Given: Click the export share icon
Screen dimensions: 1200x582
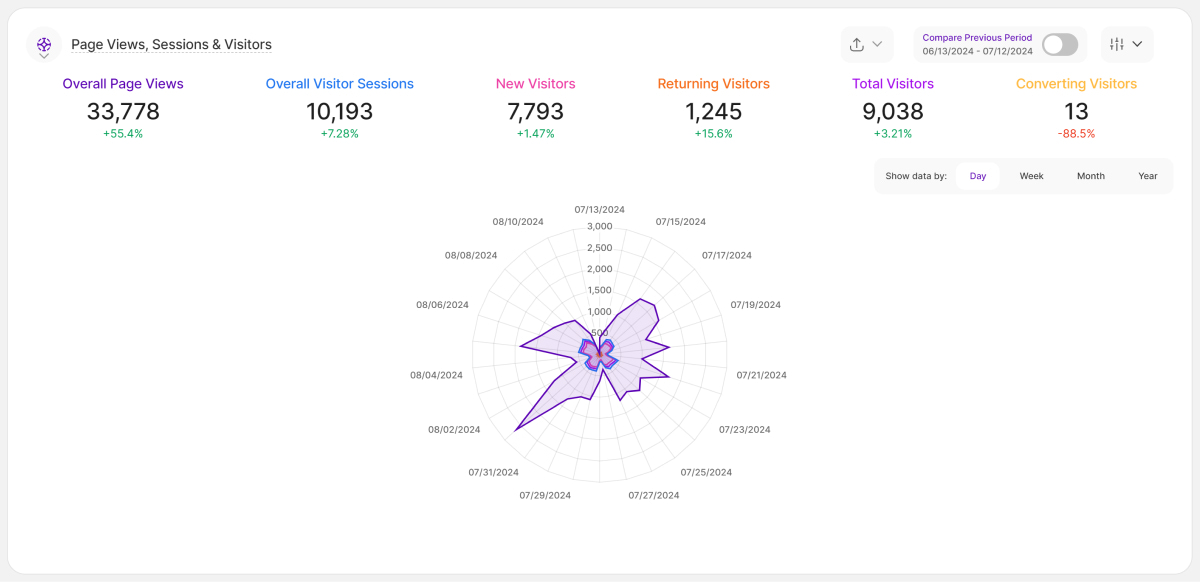Looking at the screenshot, I should [856, 44].
